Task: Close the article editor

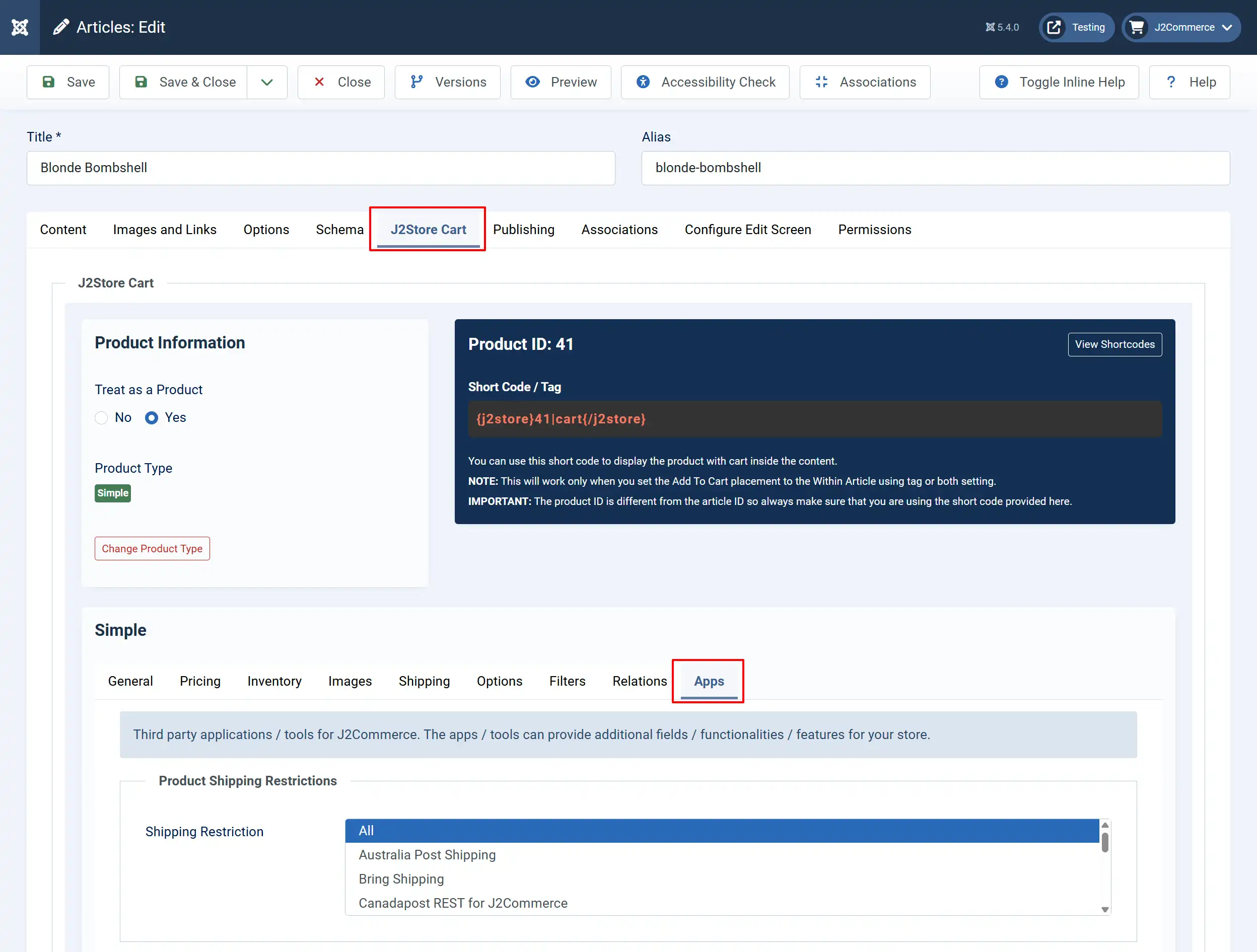Action: pyautogui.click(x=341, y=82)
